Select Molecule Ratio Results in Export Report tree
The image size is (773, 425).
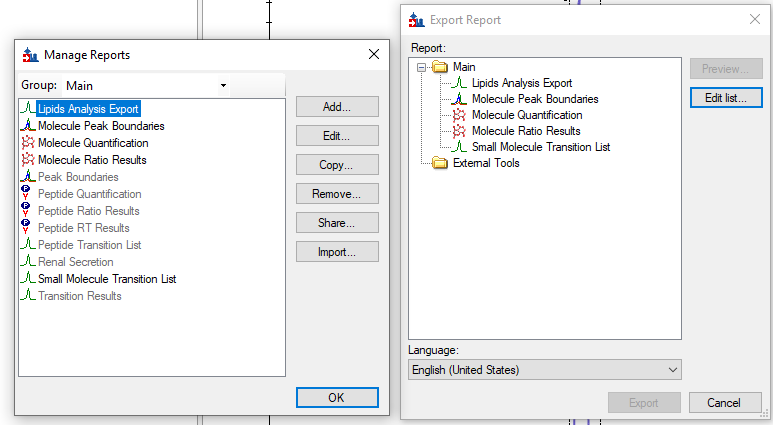pos(526,131)
